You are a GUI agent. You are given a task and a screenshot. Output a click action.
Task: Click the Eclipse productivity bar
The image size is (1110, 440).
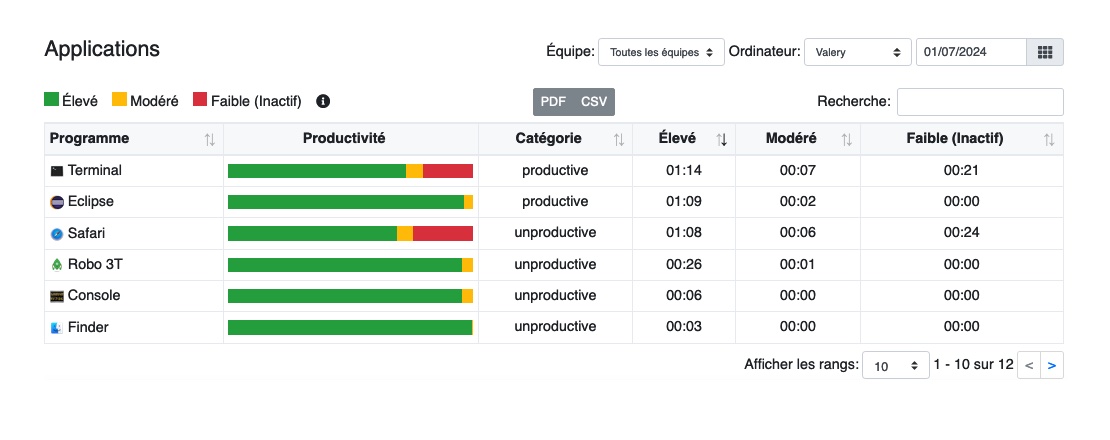[350, 202]
